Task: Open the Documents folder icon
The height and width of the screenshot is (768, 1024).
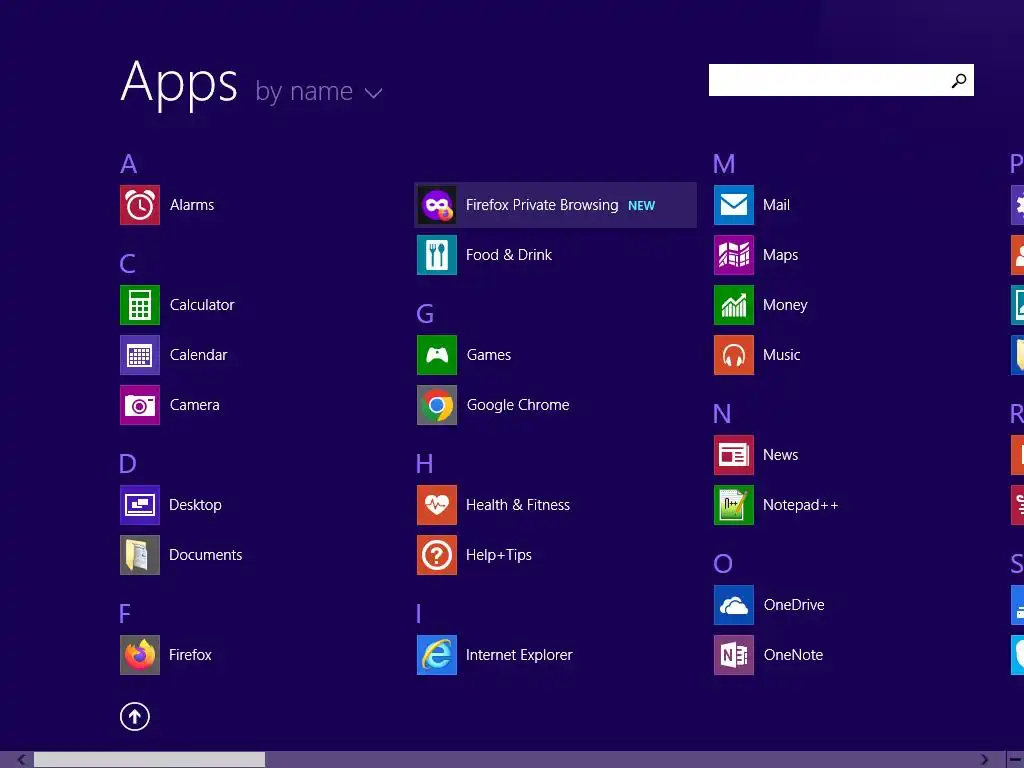Action: click(x=140, y=555)
